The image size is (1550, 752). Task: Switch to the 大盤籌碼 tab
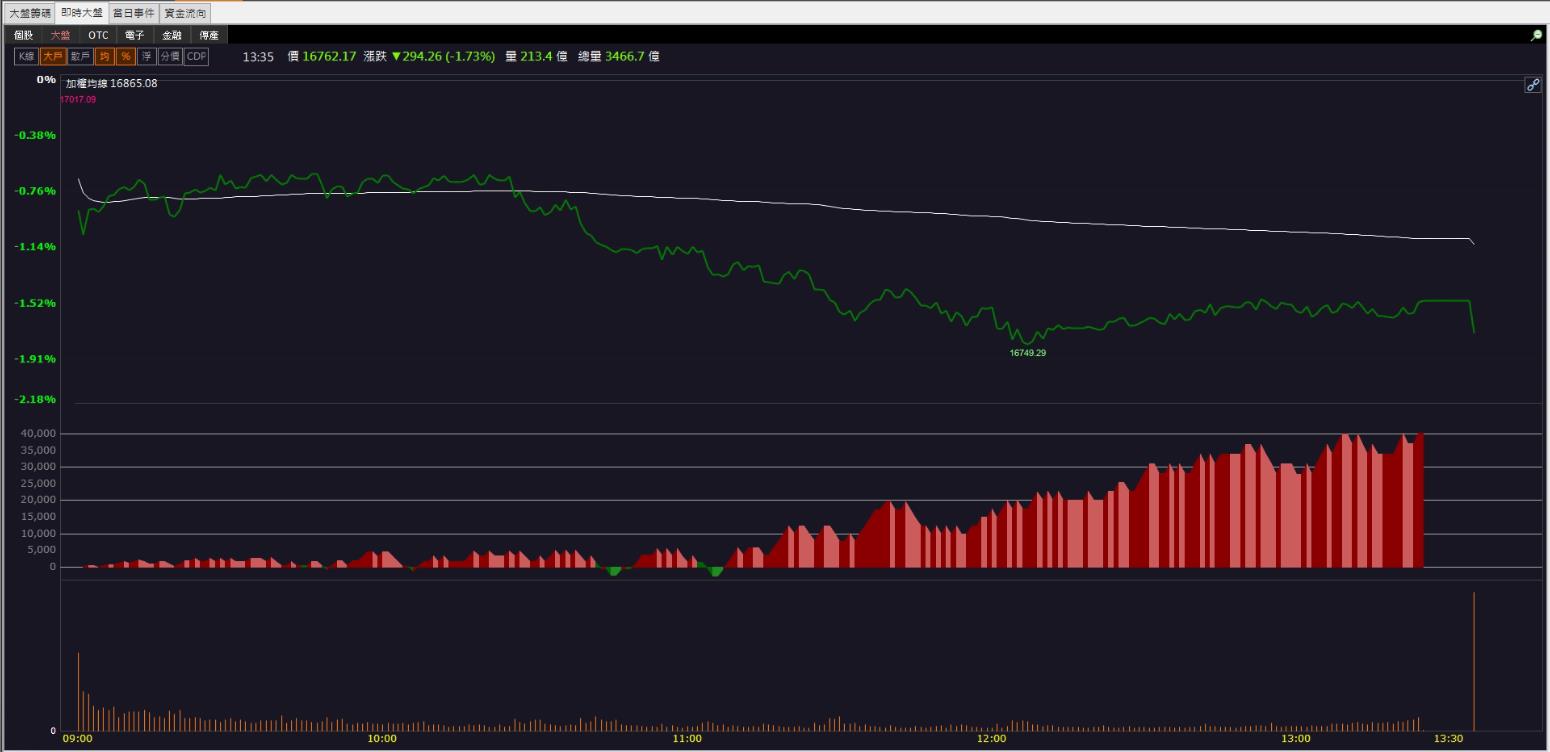click(28, 13)
